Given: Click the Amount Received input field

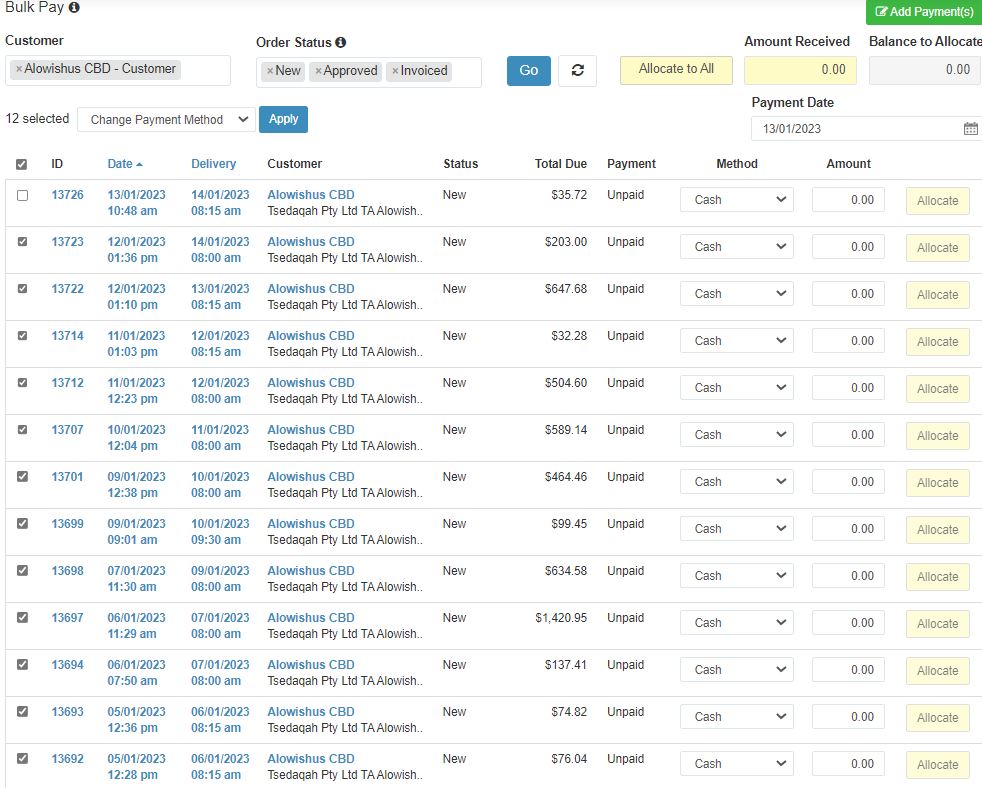Looking at the screenshot, I should tap(800, 70).
